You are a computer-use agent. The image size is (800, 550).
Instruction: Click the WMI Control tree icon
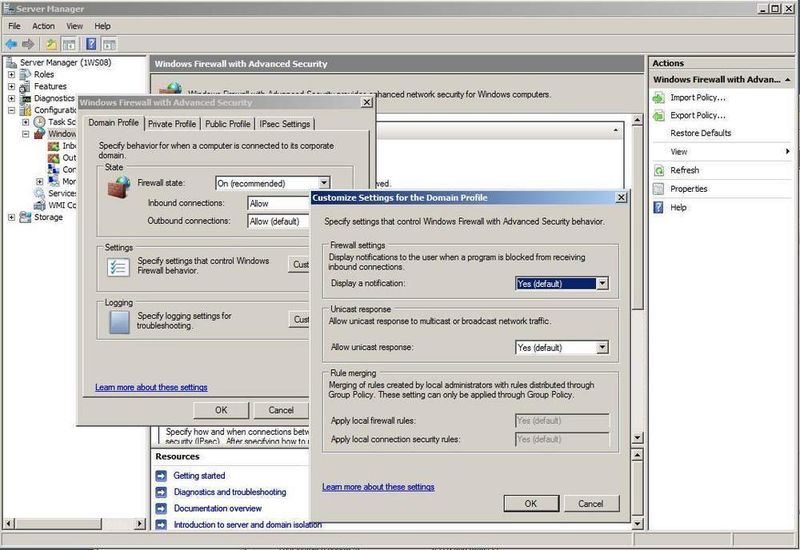[x=39, y=205]
